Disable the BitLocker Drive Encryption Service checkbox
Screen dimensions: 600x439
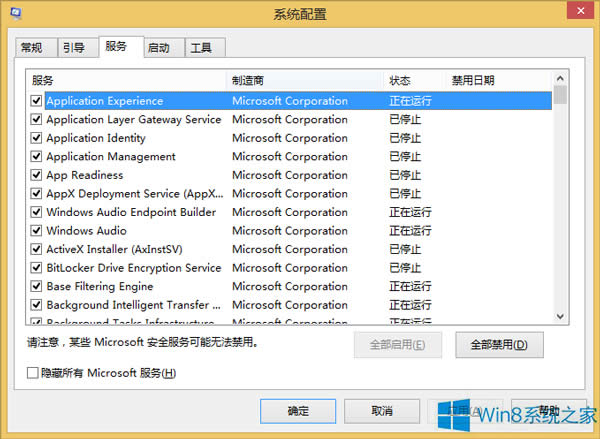point(37,268)
